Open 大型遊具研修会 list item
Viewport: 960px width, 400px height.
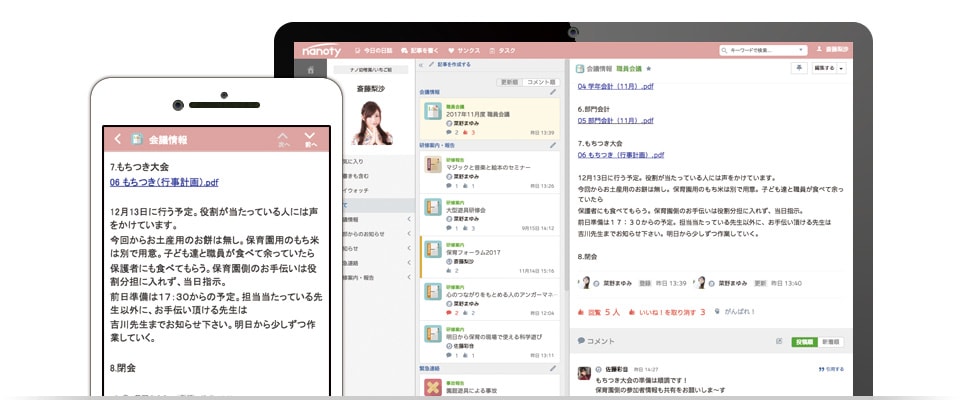489,214
